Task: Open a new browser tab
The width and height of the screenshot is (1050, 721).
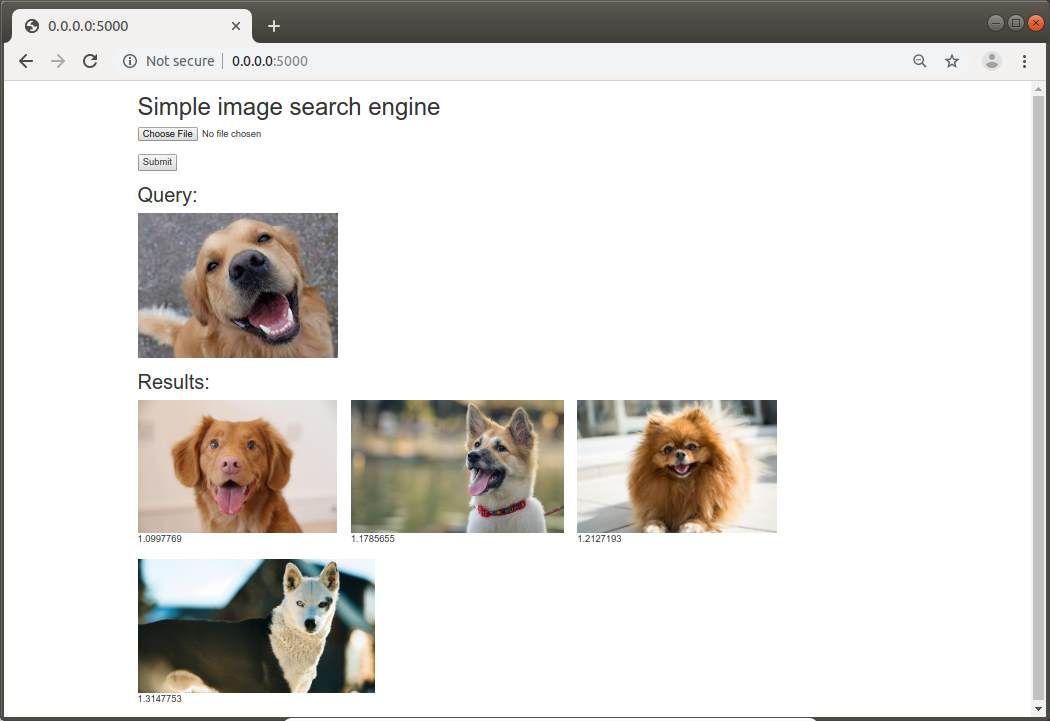Action: click(274, 24)
